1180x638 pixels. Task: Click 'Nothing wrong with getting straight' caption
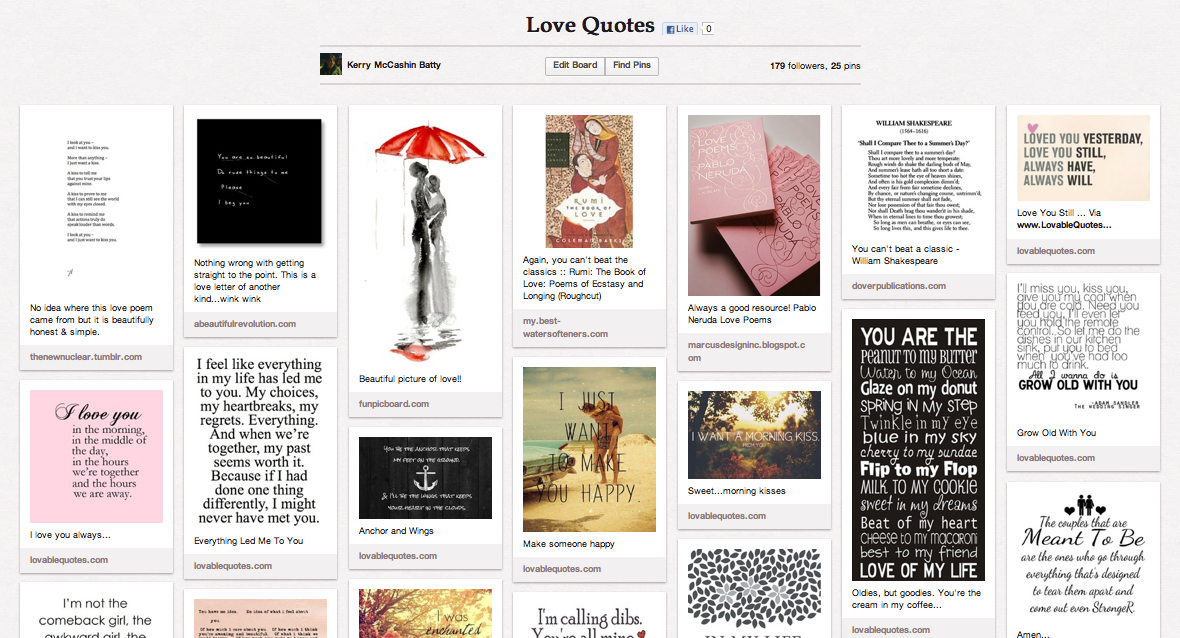pyautogui.click(x=255, y=281)
